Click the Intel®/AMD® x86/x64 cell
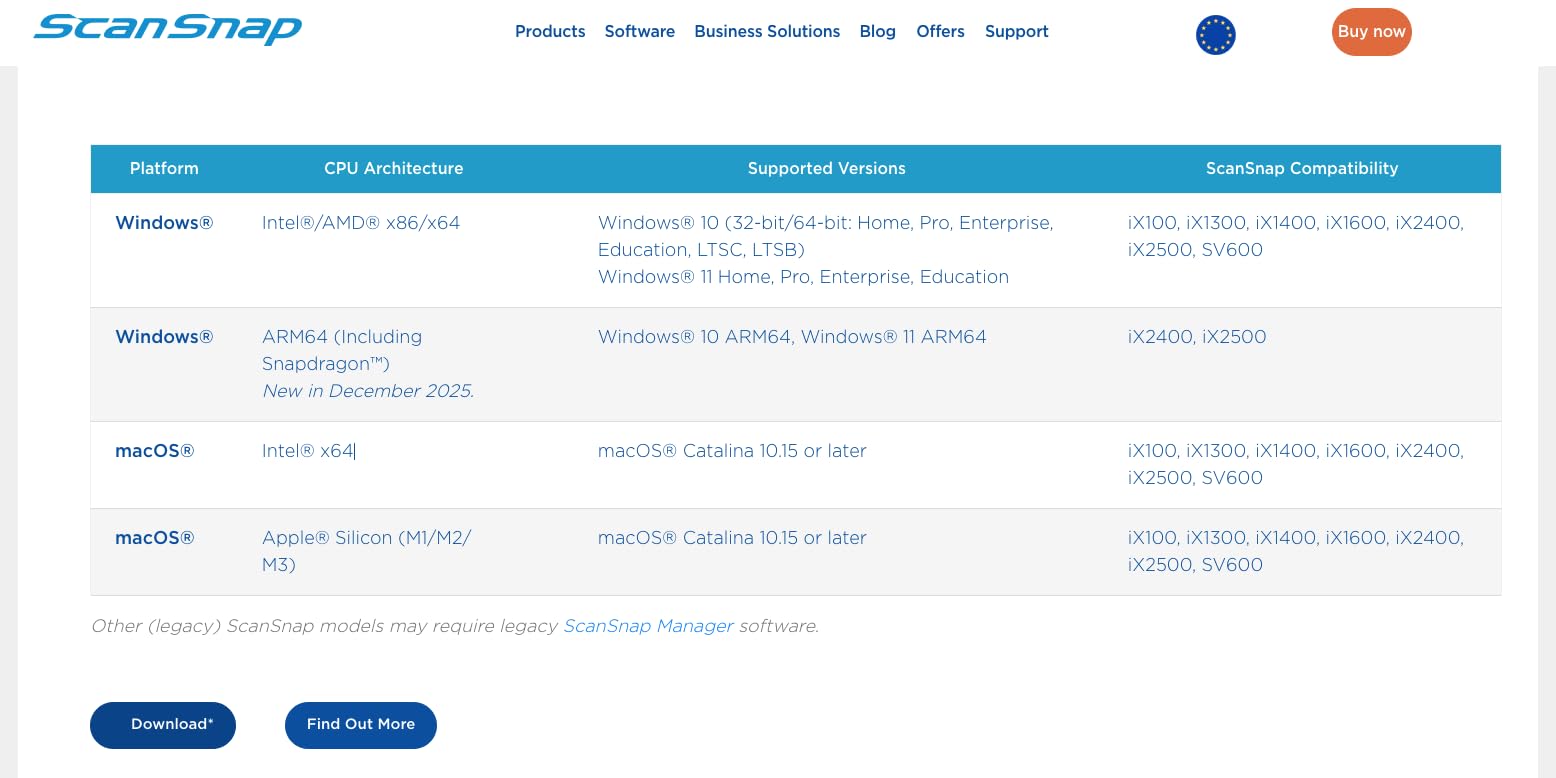This screenshot has width=1556, height=778. (361, 223)
